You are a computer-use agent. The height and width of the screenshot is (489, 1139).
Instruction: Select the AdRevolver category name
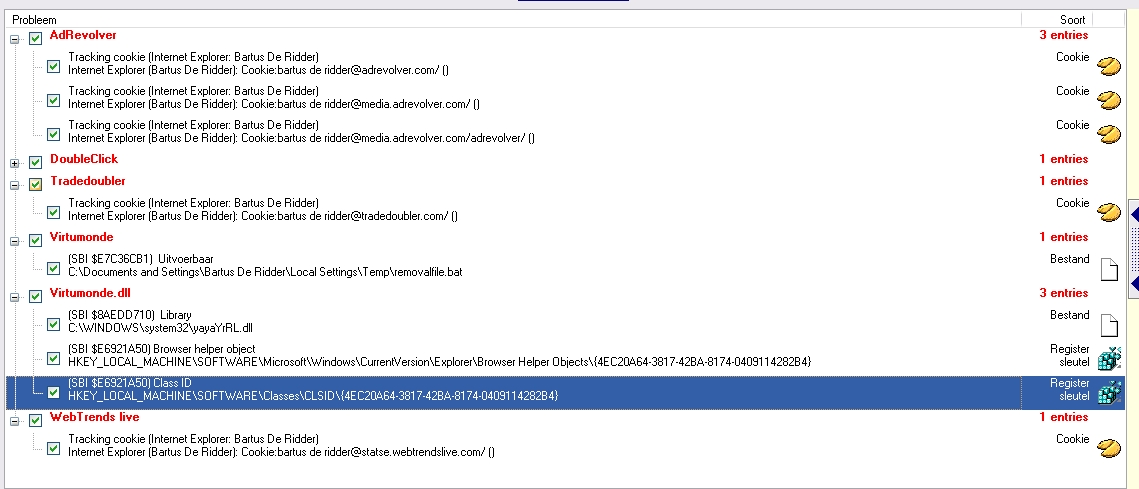(83, 35)
